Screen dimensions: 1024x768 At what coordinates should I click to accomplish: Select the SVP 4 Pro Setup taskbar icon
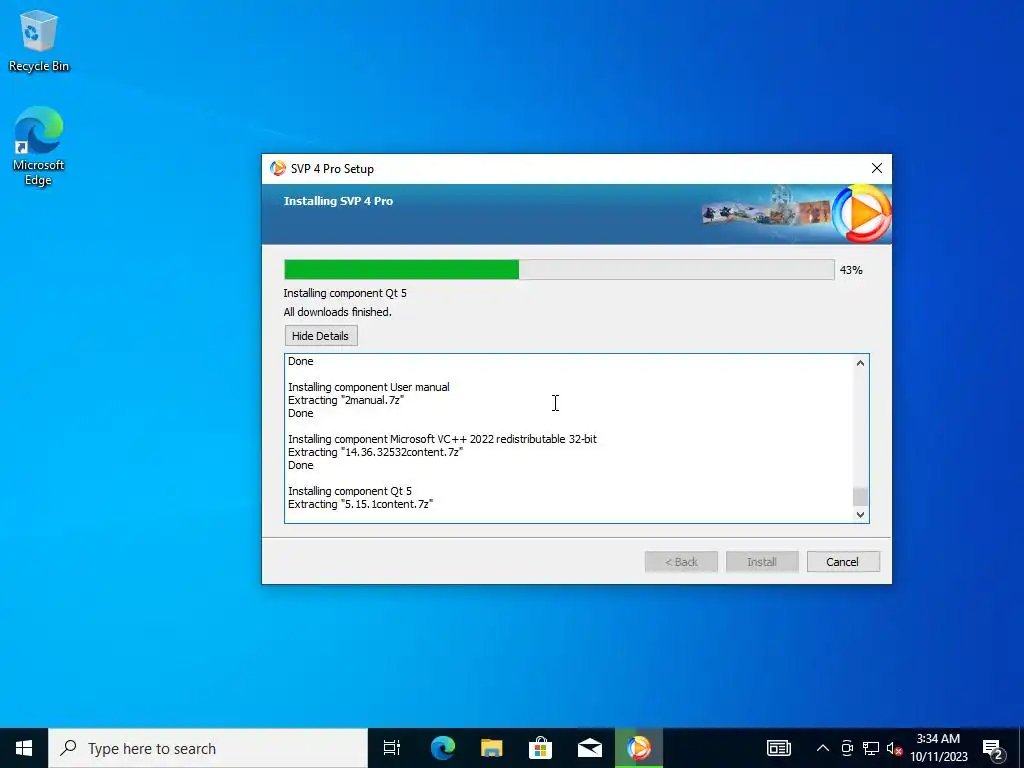pos(639,748)
